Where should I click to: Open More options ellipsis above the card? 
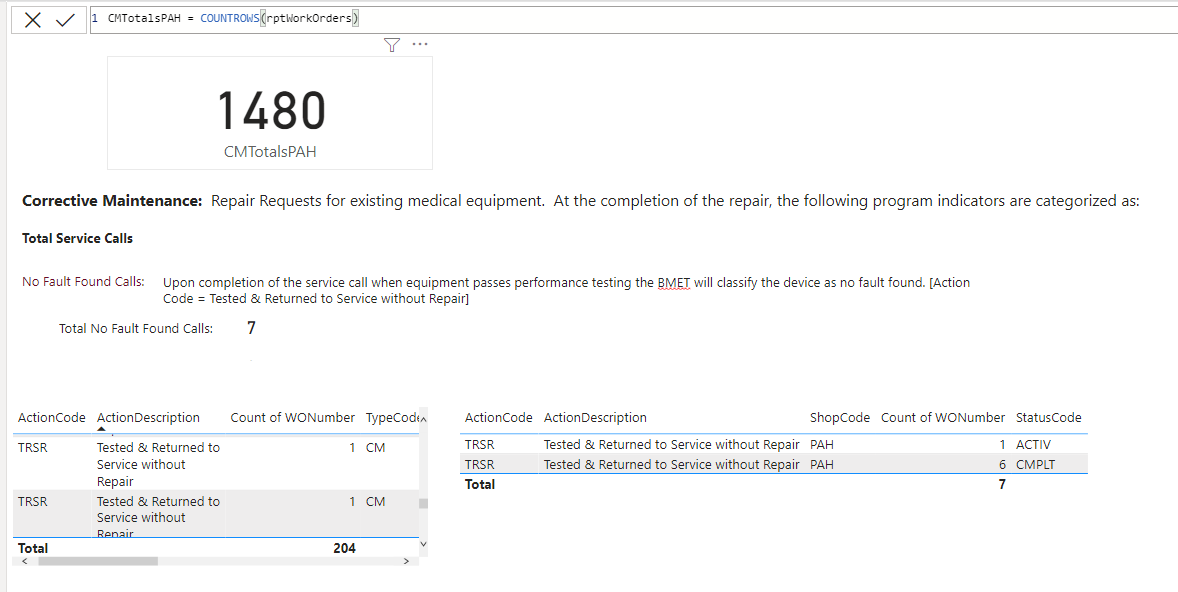click(420, 44)
